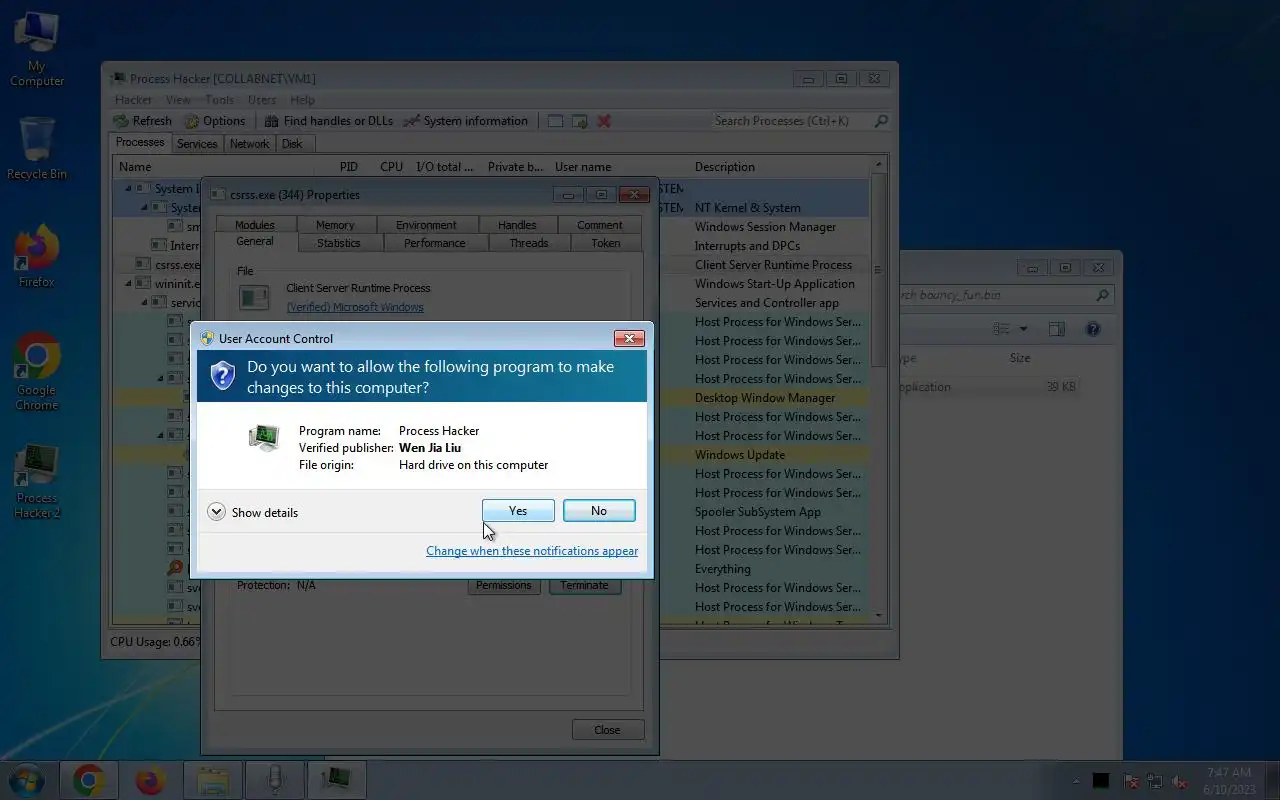
Task: Open the Modules tab in csrss.exe Properties
Action: click(x=255, y=225)
